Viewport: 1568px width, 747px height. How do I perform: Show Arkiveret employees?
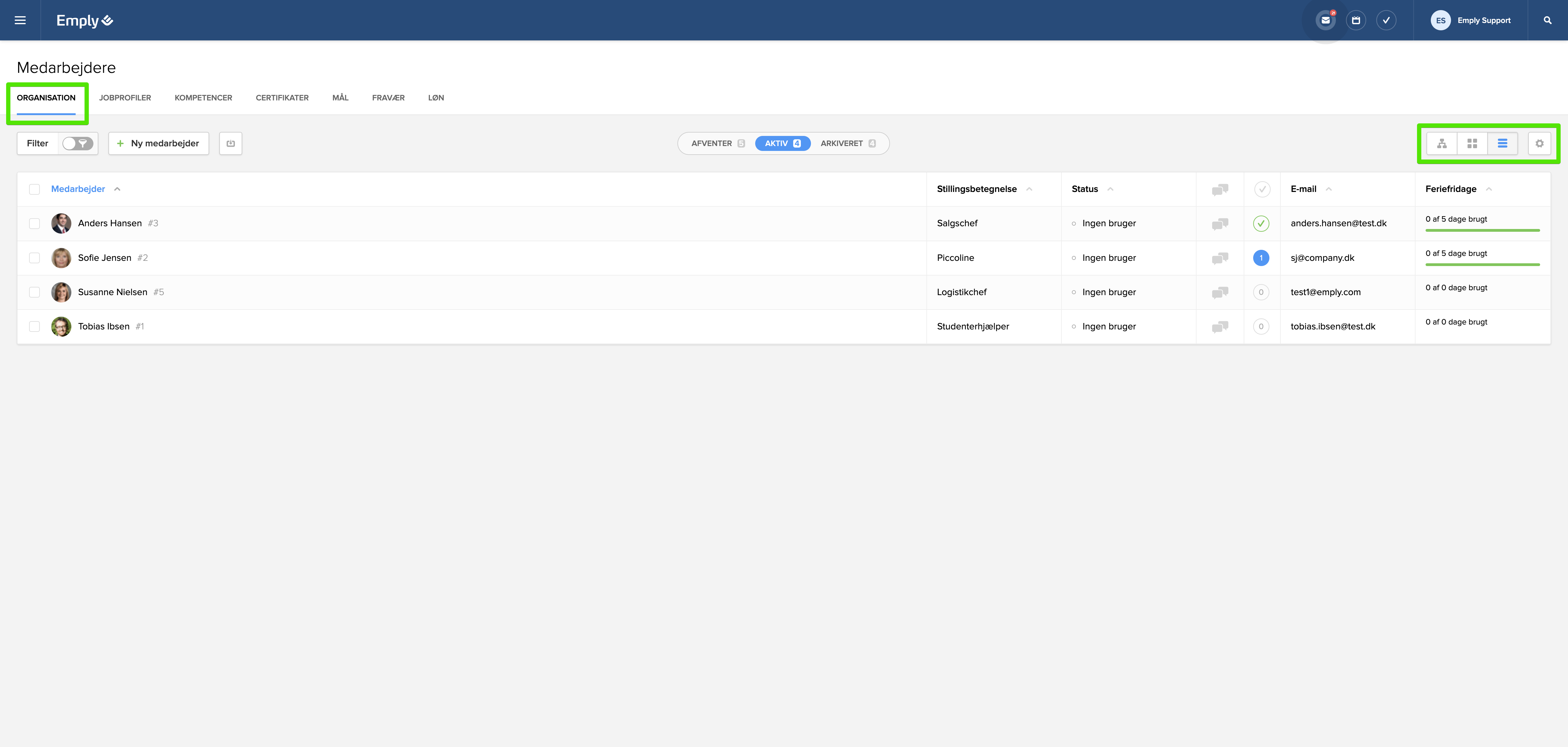[847, 144]
